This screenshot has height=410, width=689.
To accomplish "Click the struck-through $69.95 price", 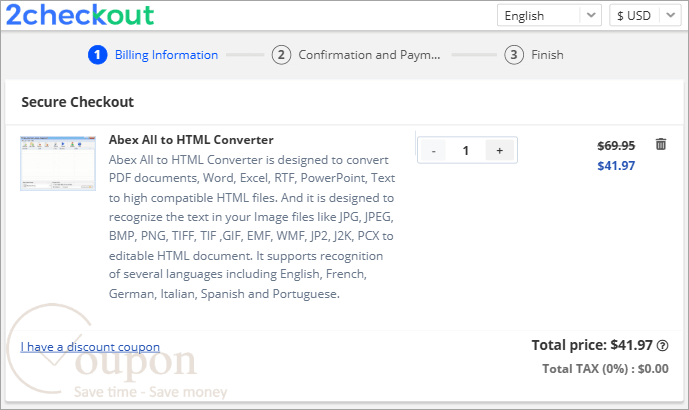I will tap(616, 145).
